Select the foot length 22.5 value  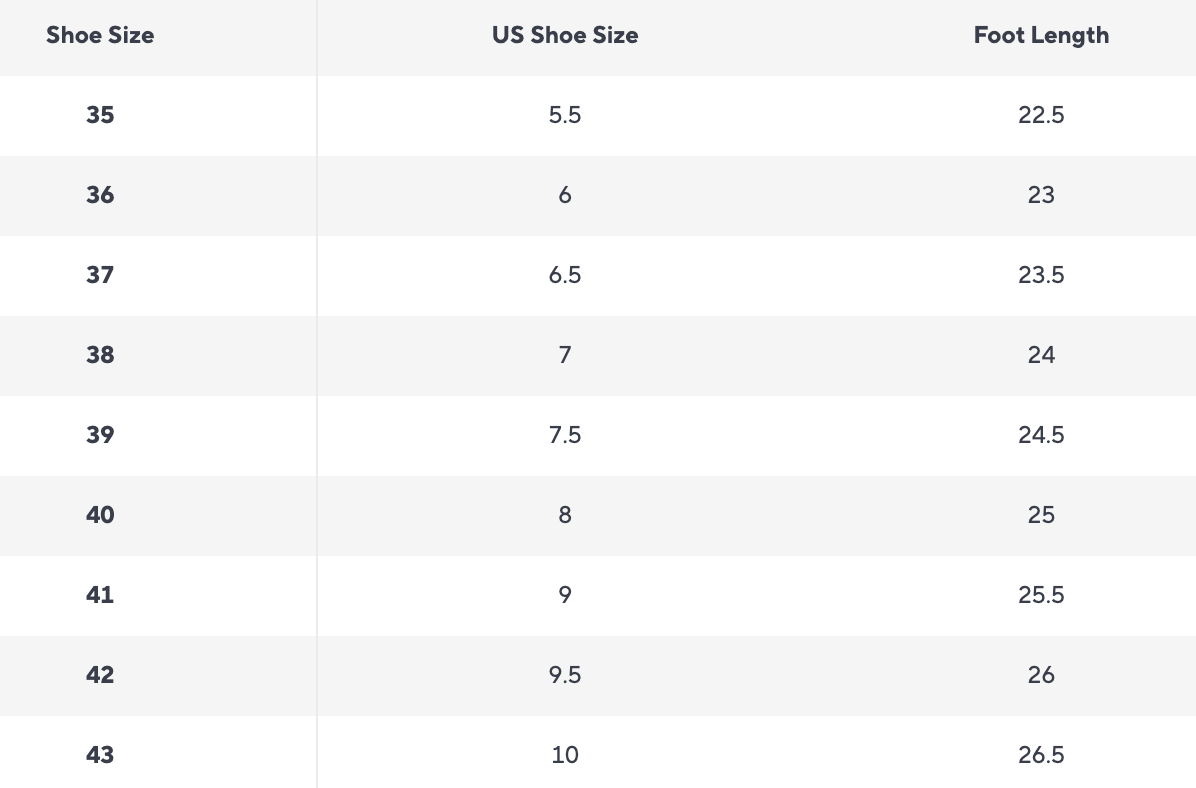(x=1041, y=115)
